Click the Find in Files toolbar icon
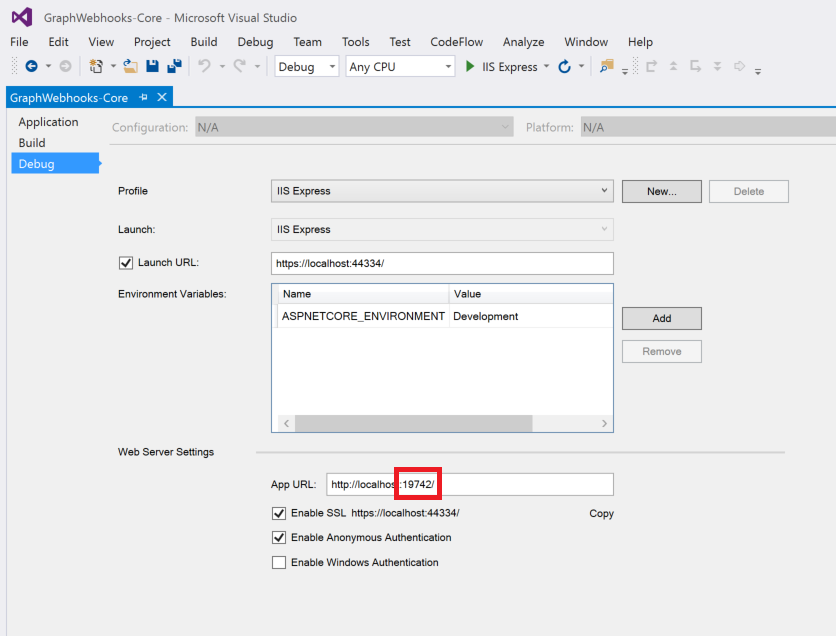836x636 pixels. tap(607, 66)
